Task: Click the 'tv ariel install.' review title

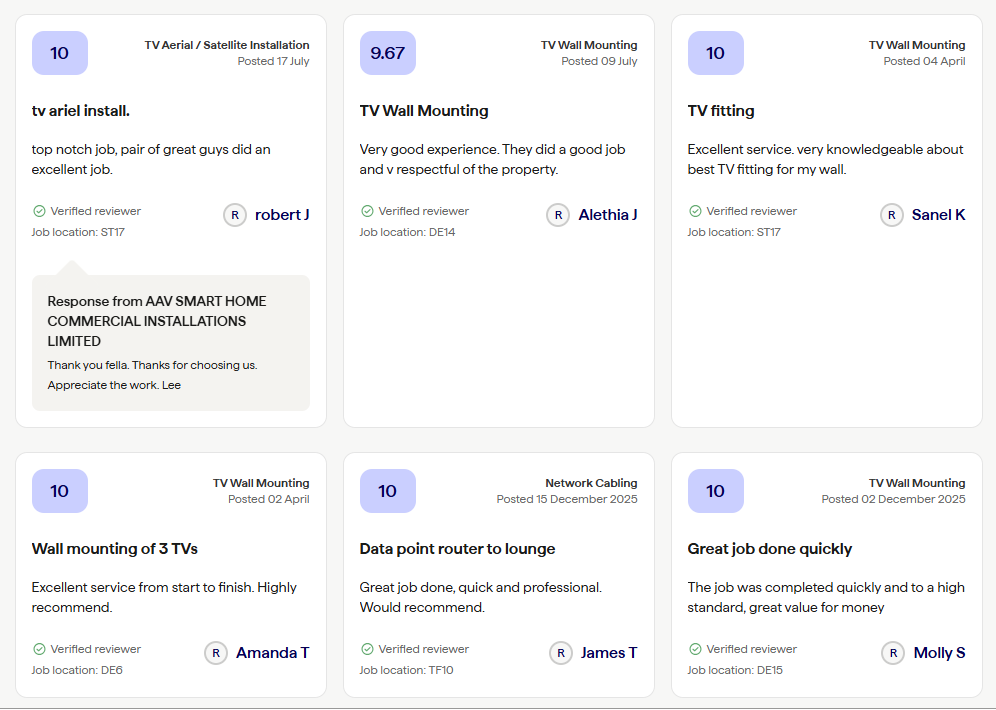Action: coord(81,111)
